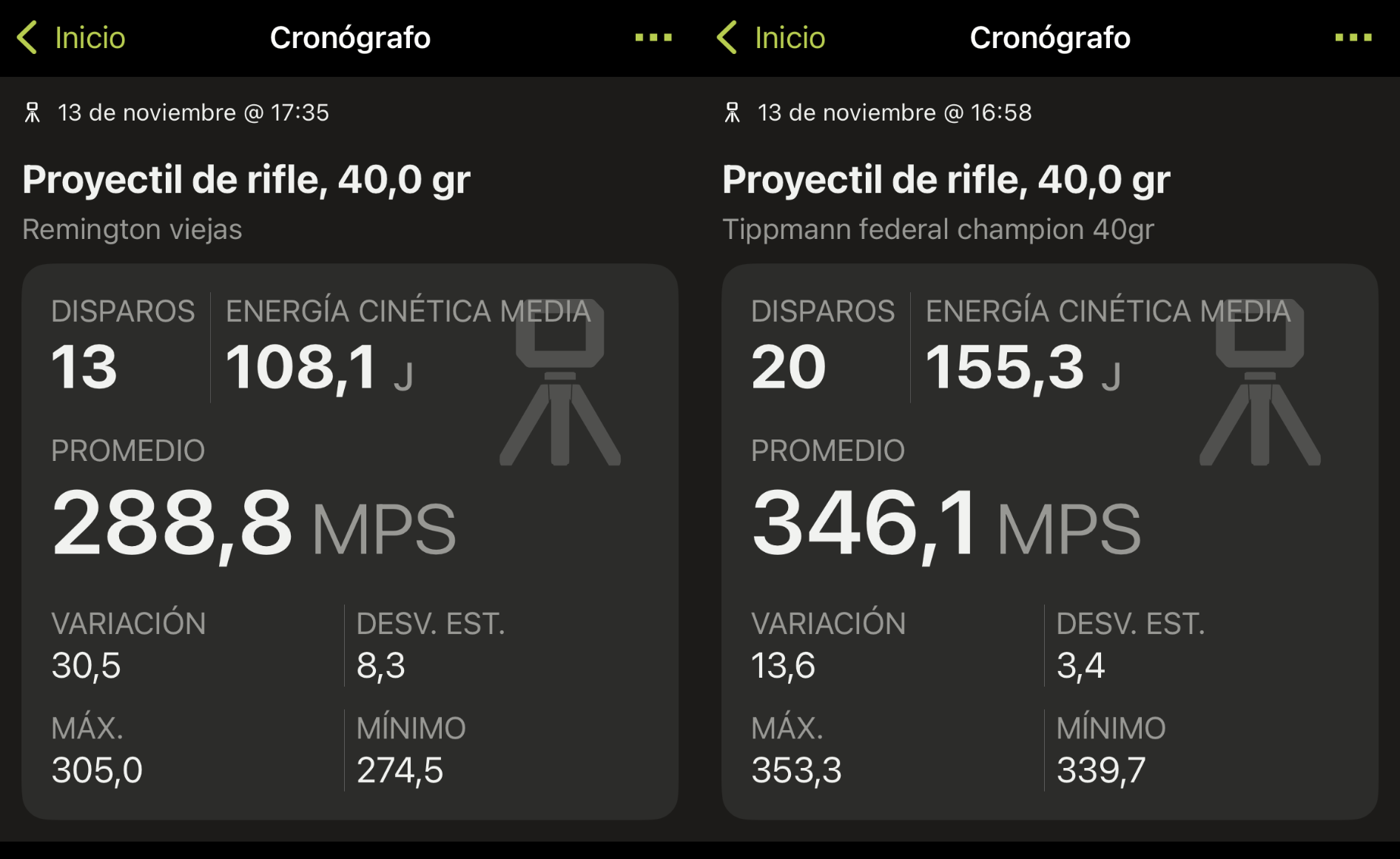Tap left 'Proyectil de rifle, 40,0 gr' title
This screenshot has width=1400, height=859.
(246, 180)
